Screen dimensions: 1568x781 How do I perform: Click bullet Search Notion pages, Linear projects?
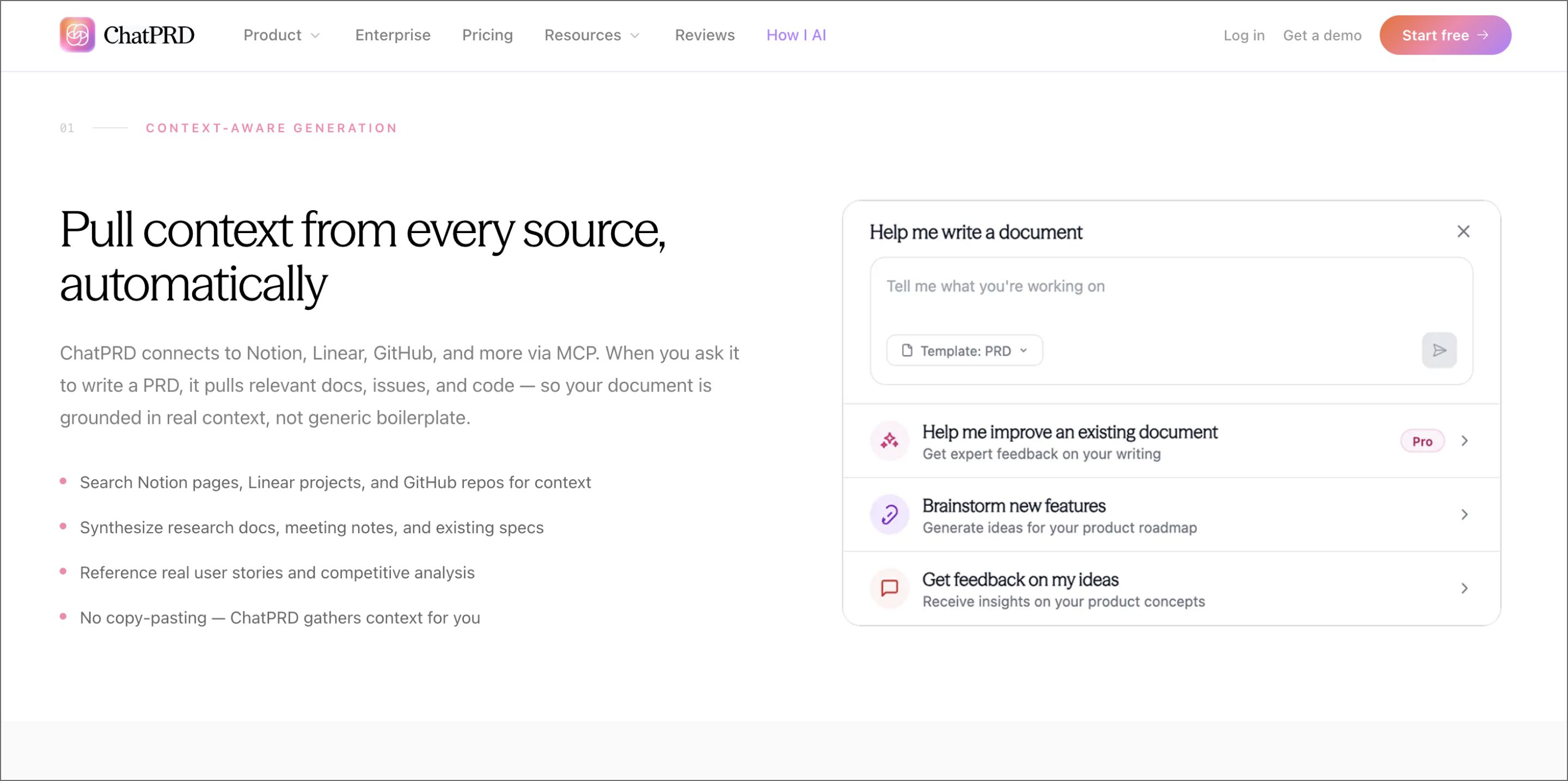[x=335, y=483]
